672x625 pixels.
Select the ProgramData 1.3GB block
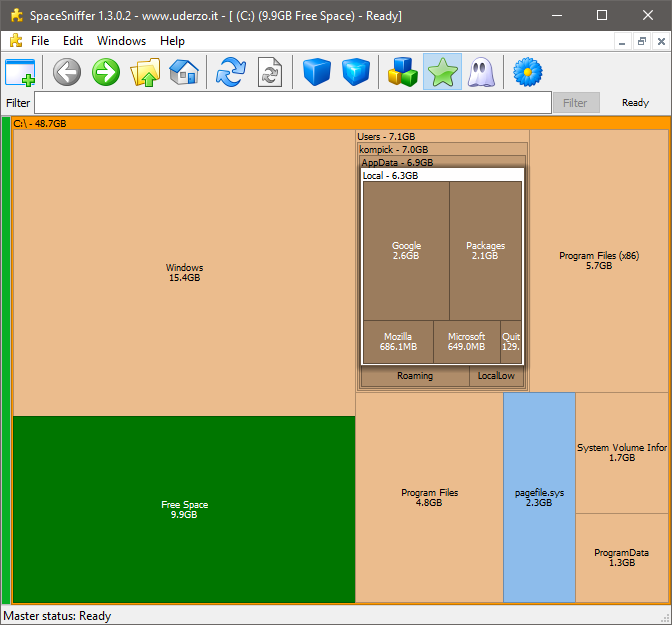click(622, 558)
